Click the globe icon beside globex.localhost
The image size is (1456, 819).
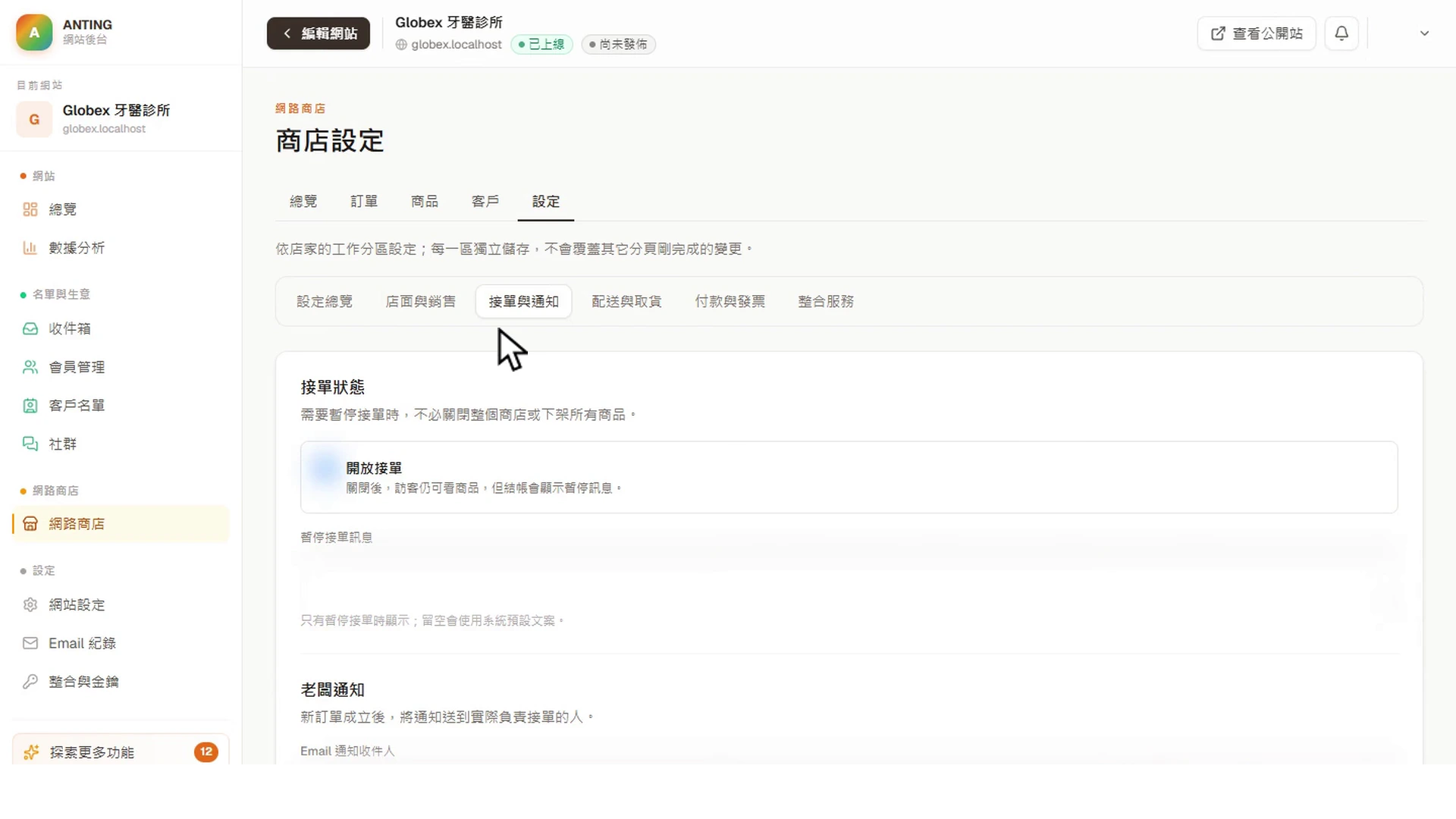[401, 45]
